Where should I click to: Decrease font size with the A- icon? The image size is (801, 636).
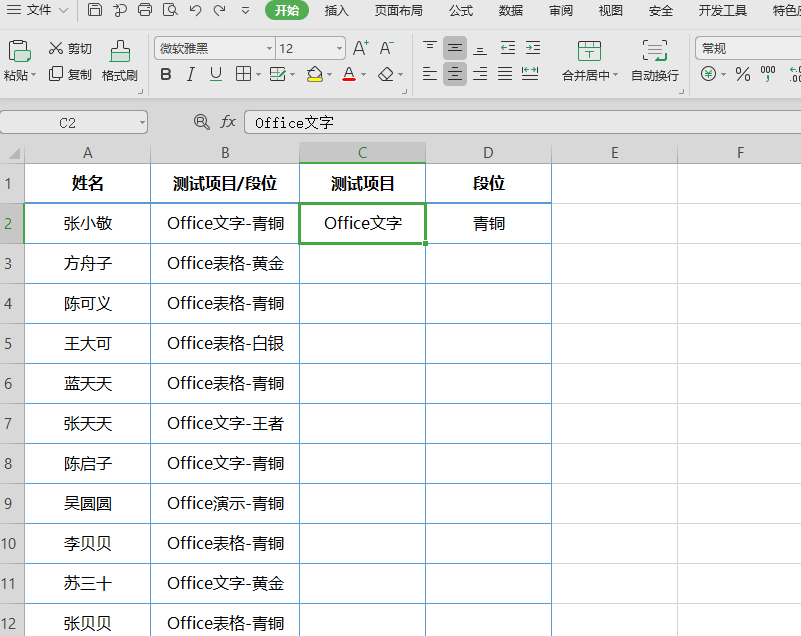pos(386,49)
